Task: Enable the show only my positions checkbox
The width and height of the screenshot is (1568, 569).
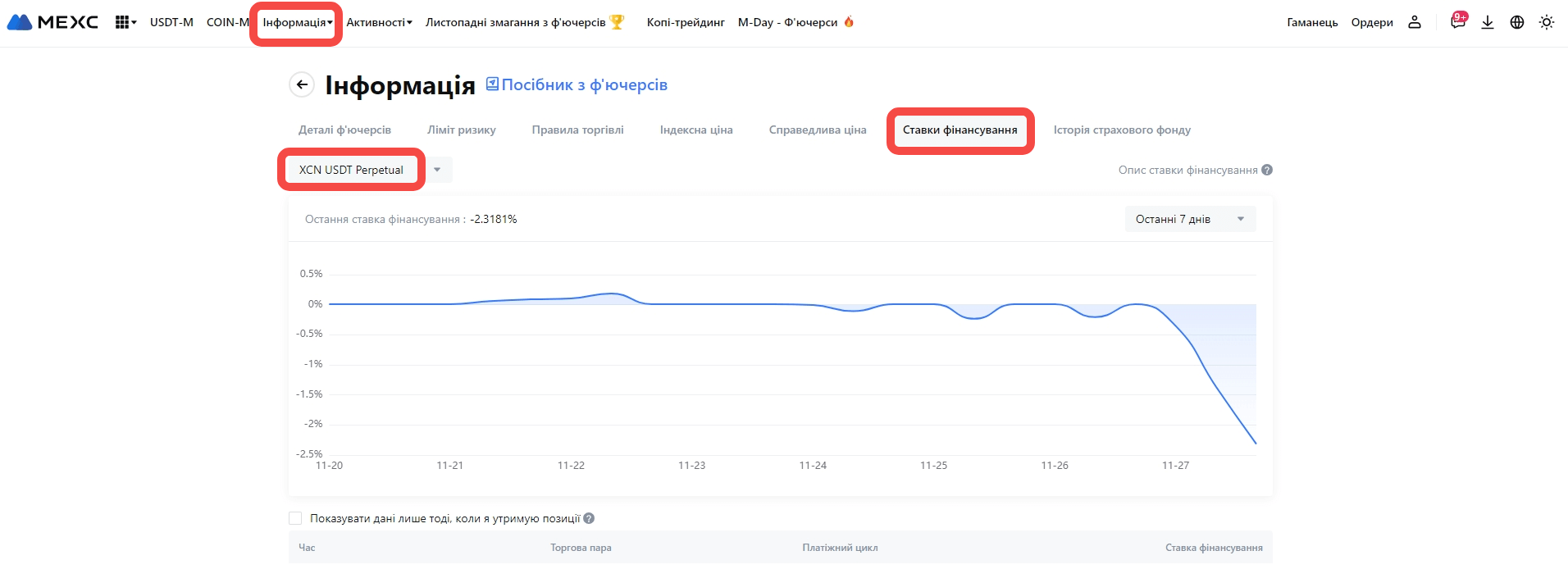Action: click(295, 518)
